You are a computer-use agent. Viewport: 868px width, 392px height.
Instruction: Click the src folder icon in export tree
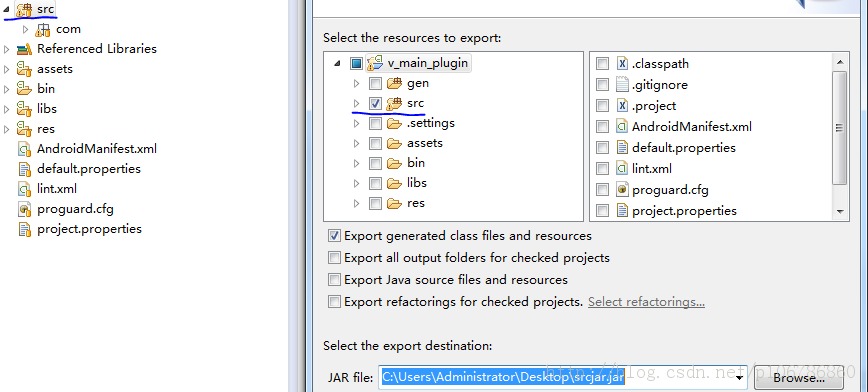point(394,104)
